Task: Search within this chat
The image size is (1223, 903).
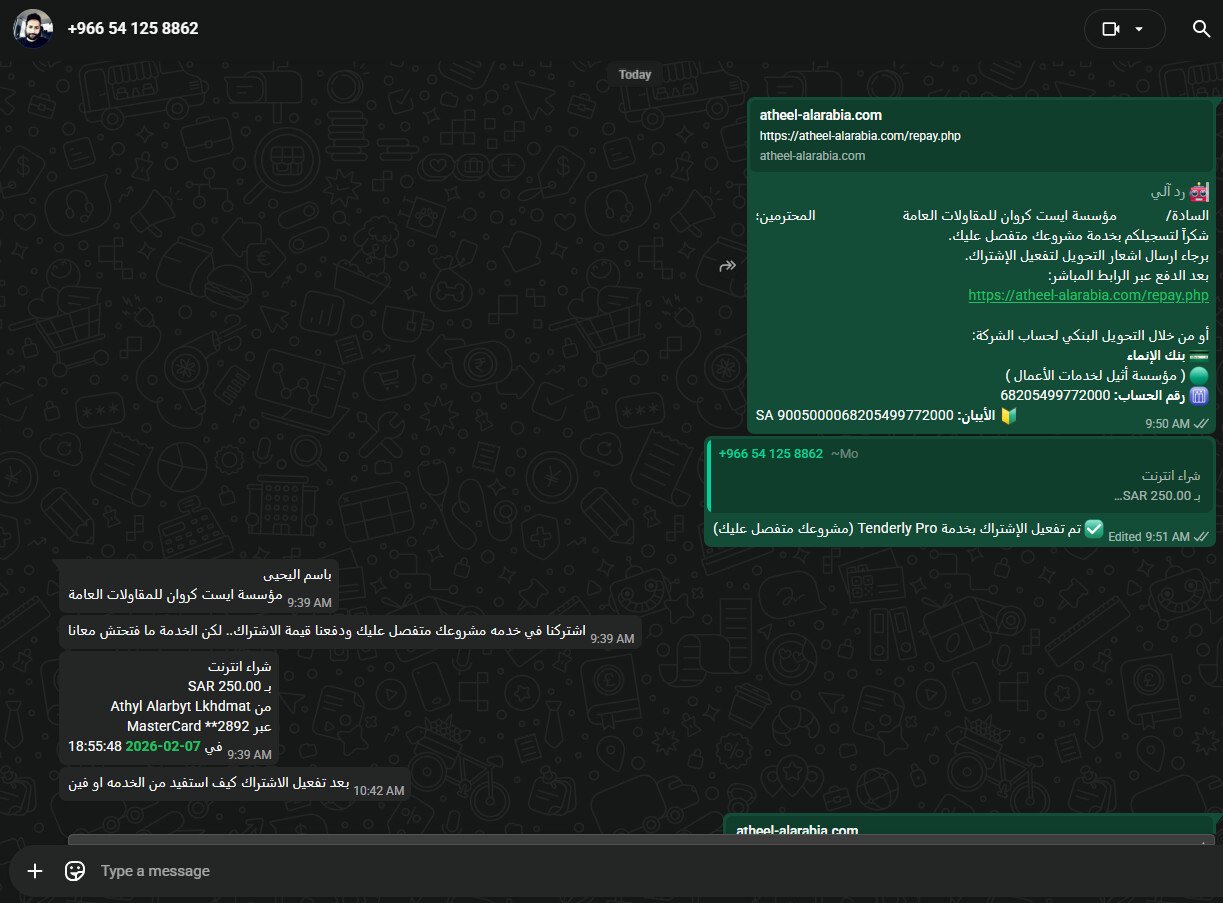Action: [1201, 29]
